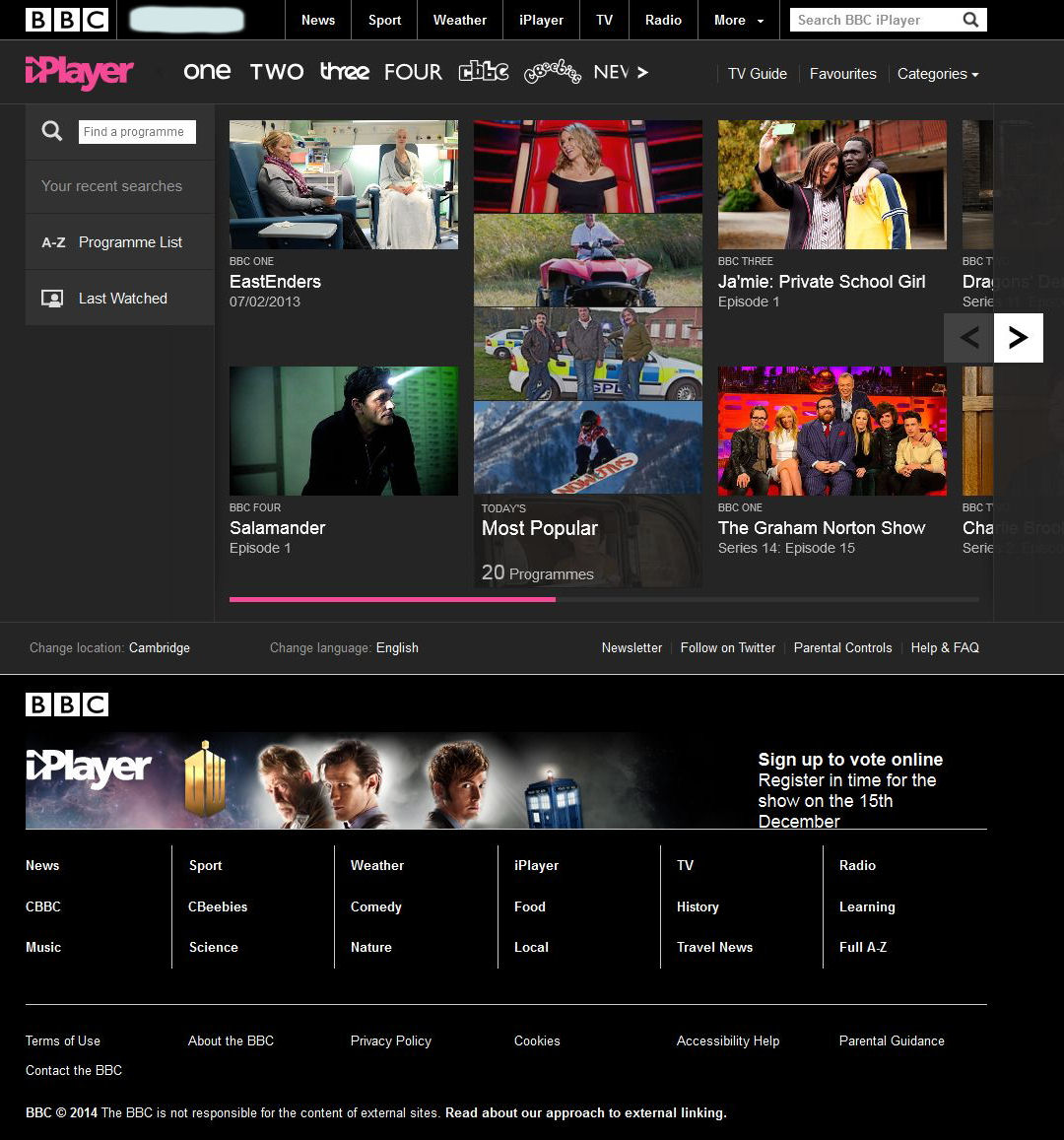Image resolution: width=1064 pixels, height=1140 pixels.
Task: Select the BBC One channel logo
Action: [207, 71]
